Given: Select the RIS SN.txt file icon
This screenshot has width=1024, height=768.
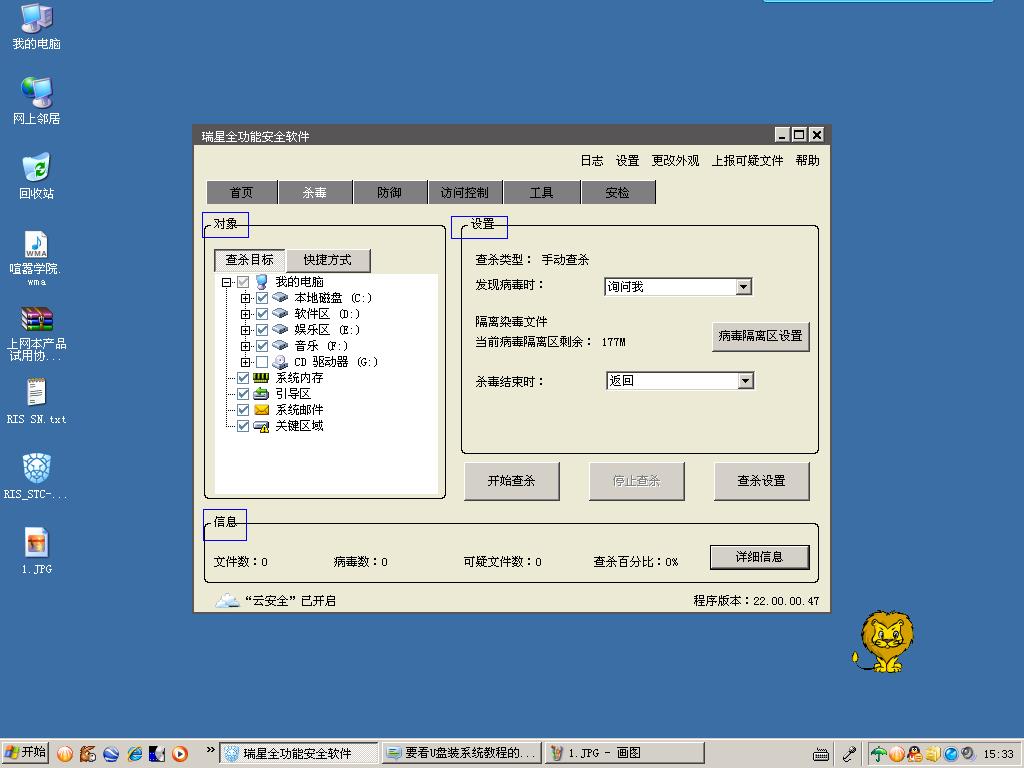Looking at the screenshot, I should coord(37,401).
